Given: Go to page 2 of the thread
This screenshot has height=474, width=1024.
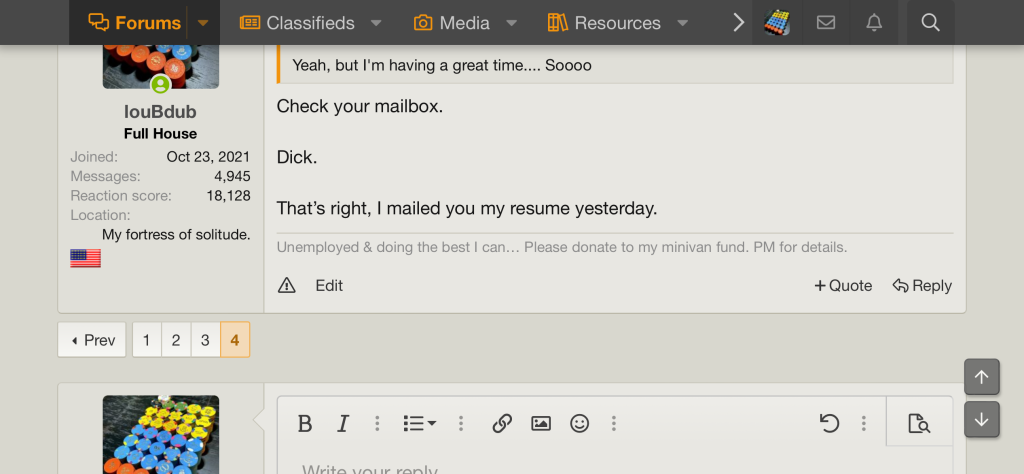Looking at the screenshot, I should [x=175, y=340].
